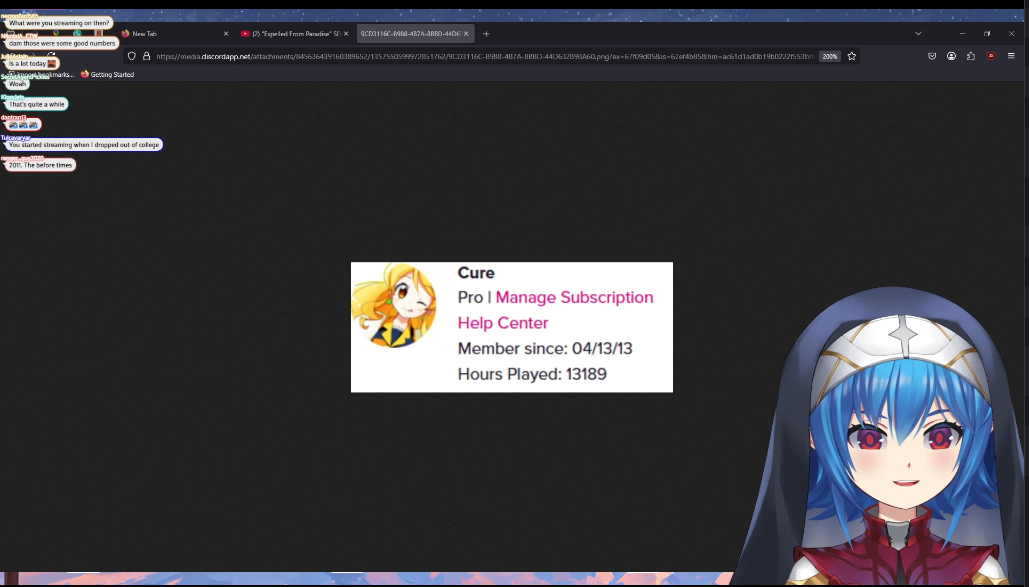1029x587 pixels.
Task: Close the Expelled From Paradise tab
Action: [x=346, y=33]
